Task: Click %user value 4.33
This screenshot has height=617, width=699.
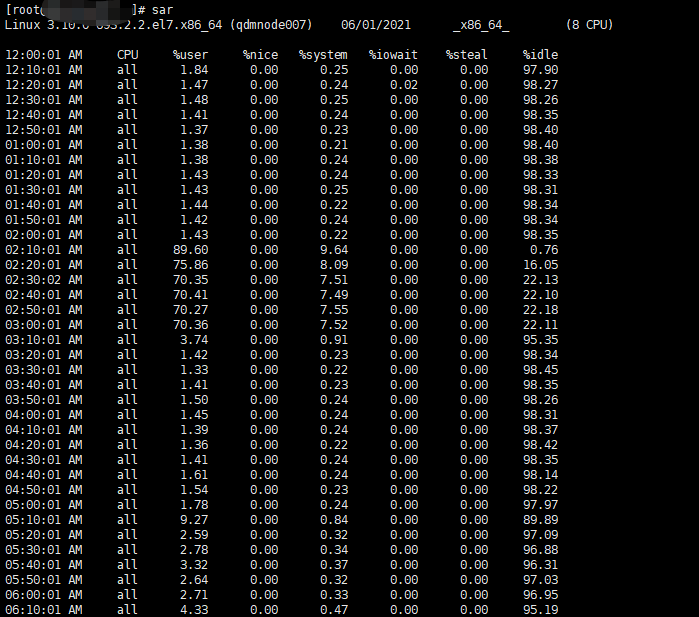Action: coord(194,610)
